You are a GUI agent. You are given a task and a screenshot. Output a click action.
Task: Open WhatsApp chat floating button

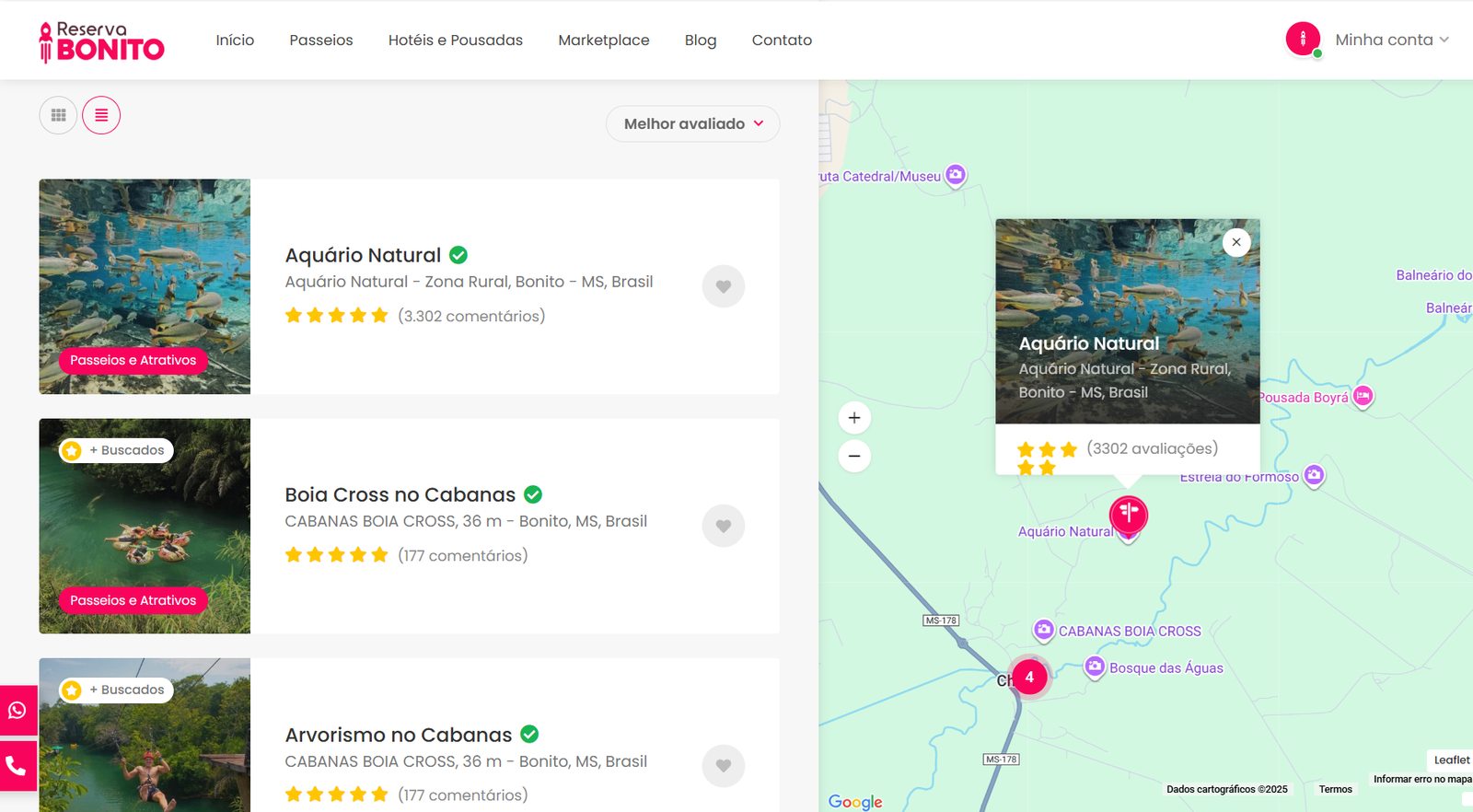pyautogui.click(x=17, y=711)
